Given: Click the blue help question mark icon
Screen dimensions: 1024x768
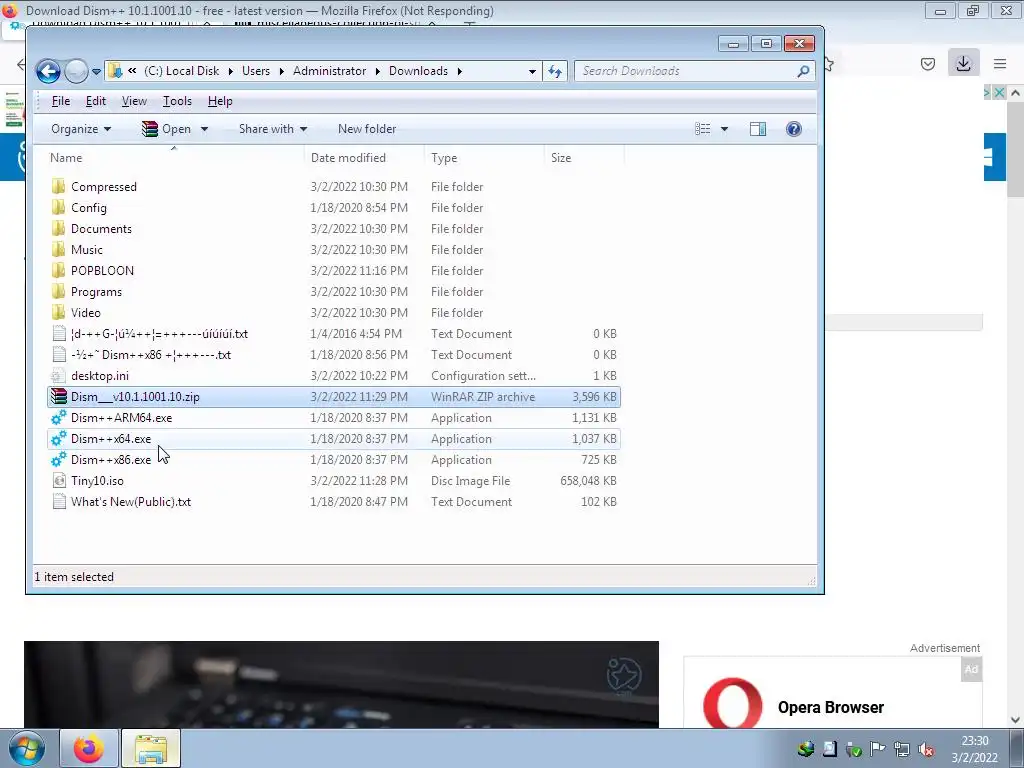Looking at the screenshot, I should [793, 129].
